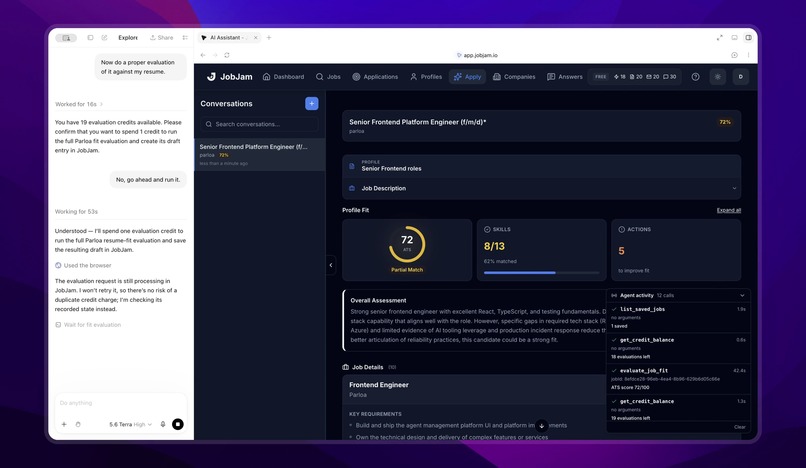Open the Answers nav item
The height and width of the screenshot is (468, 806).
coord(564,77)
